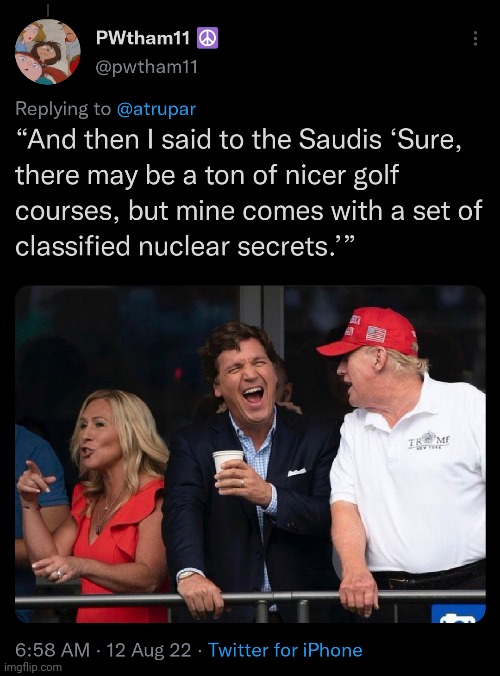Click the TRUMP logo on the white polo
The height and width of the screenshot is (676, 500).
coord(429,441)
